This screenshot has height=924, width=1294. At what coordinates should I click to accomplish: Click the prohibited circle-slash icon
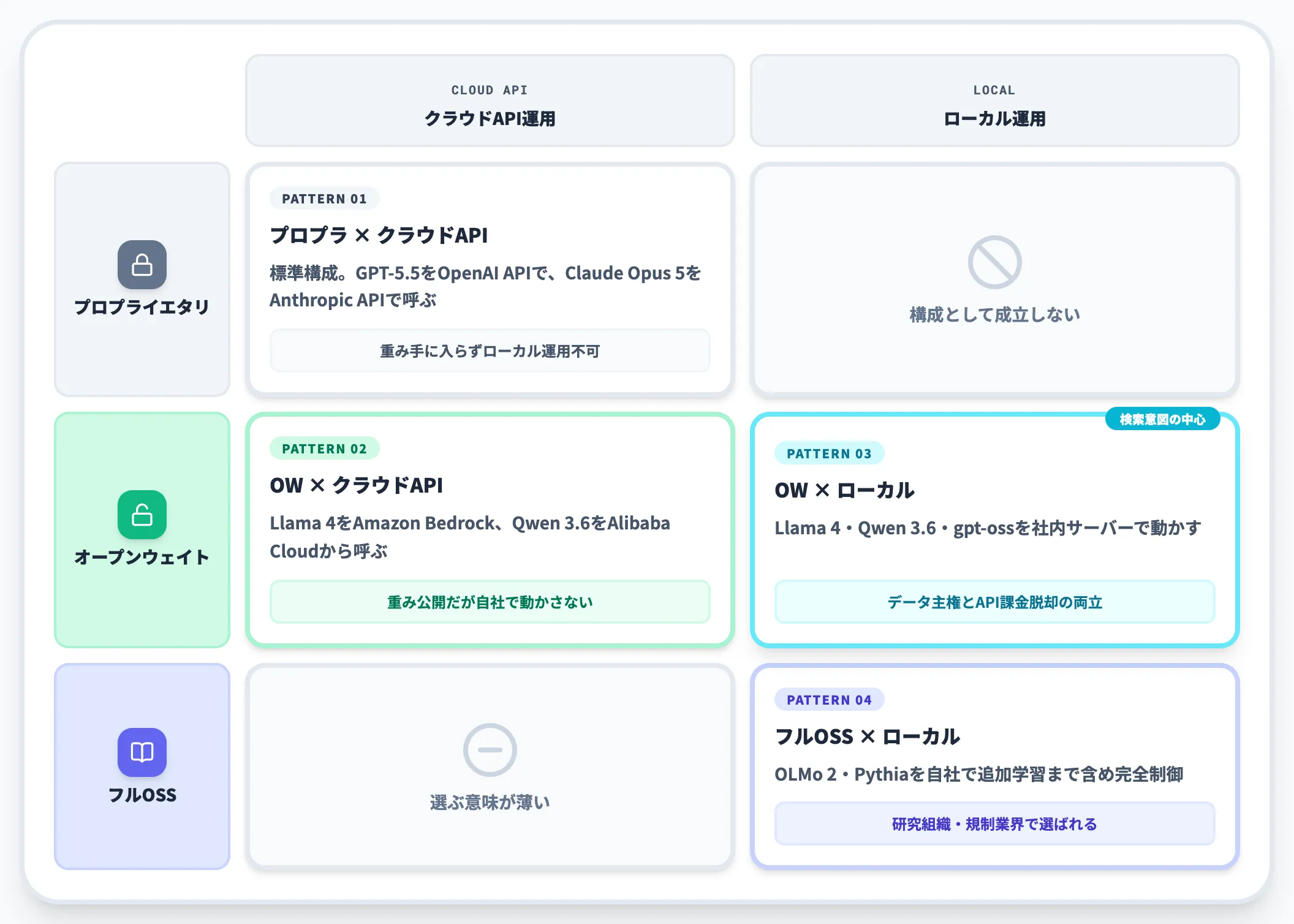[x=994, y=262]
